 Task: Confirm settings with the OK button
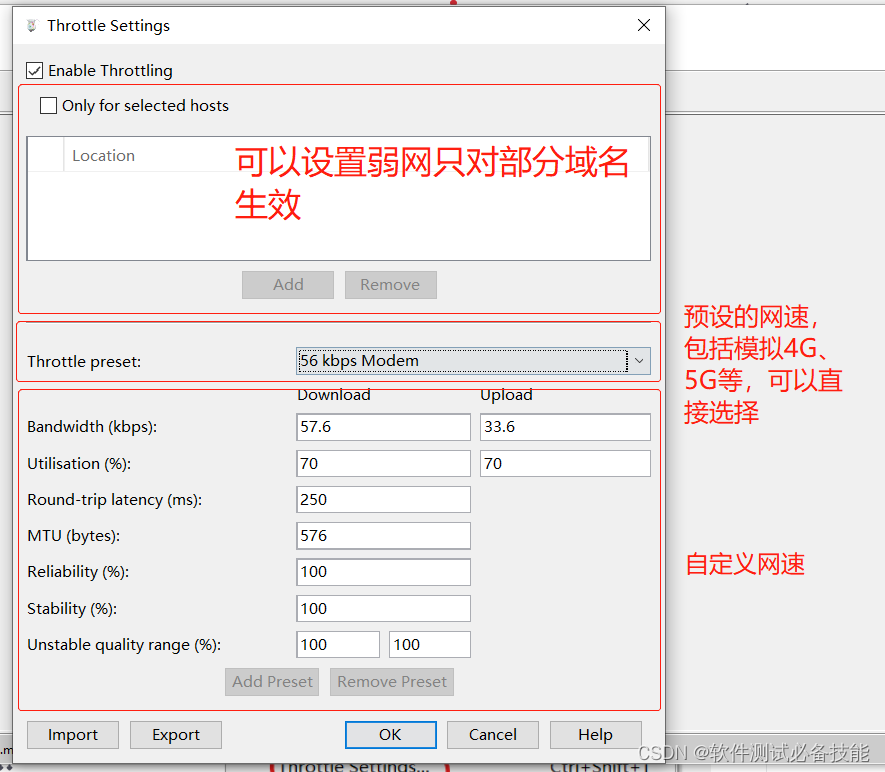(391, 735)
